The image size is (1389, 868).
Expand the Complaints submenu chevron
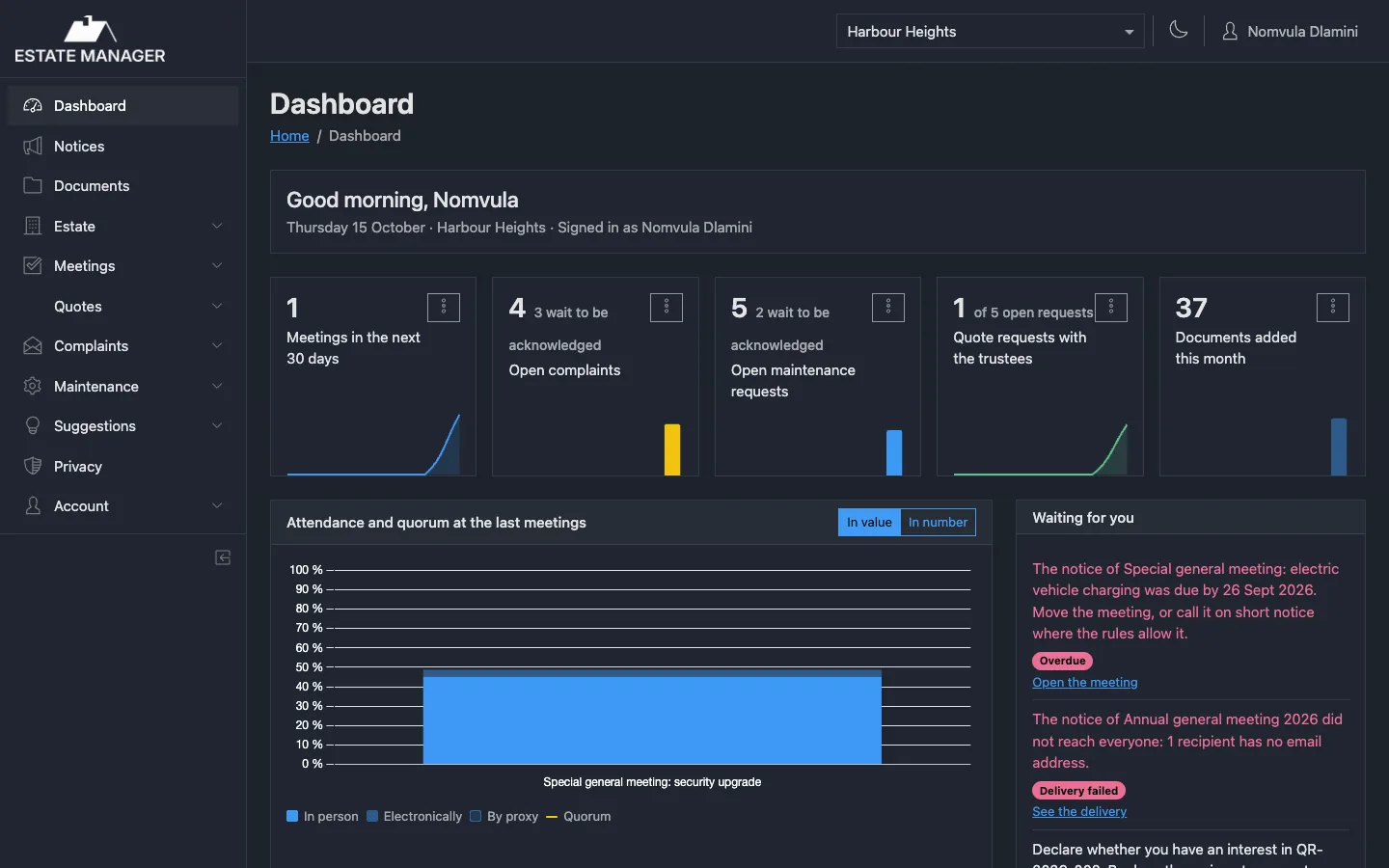coord(217,345)
